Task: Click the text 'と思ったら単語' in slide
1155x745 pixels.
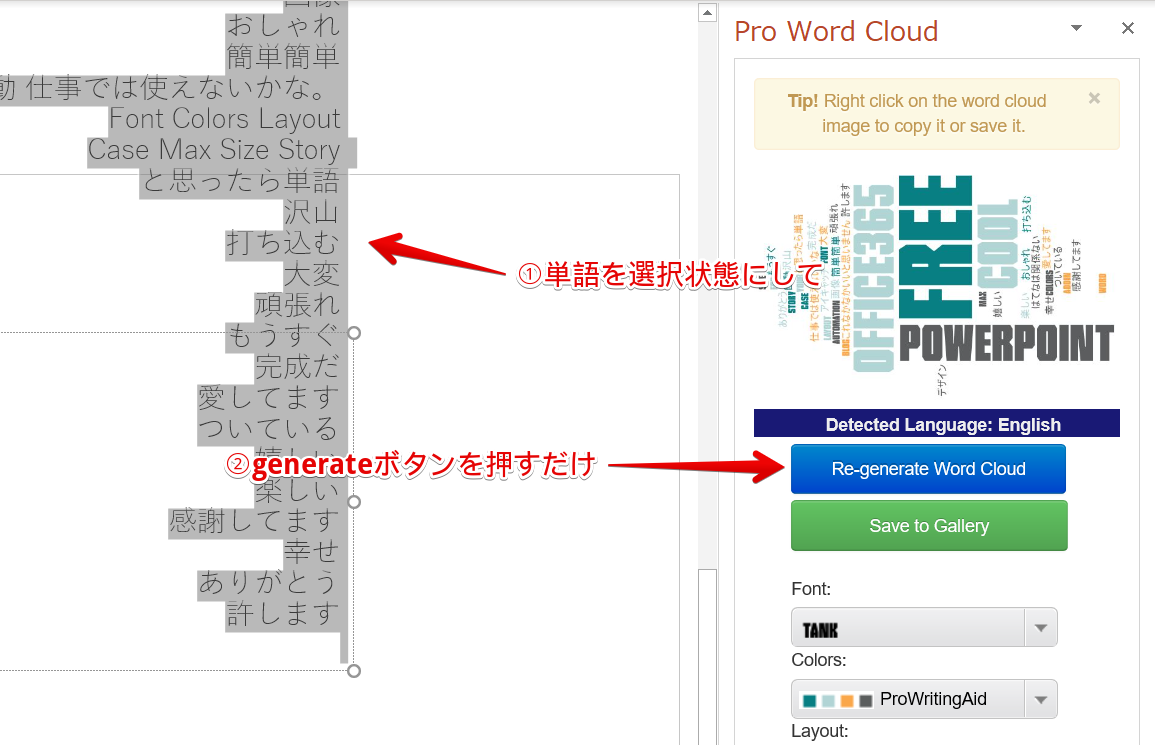Action: pos(240,181)
